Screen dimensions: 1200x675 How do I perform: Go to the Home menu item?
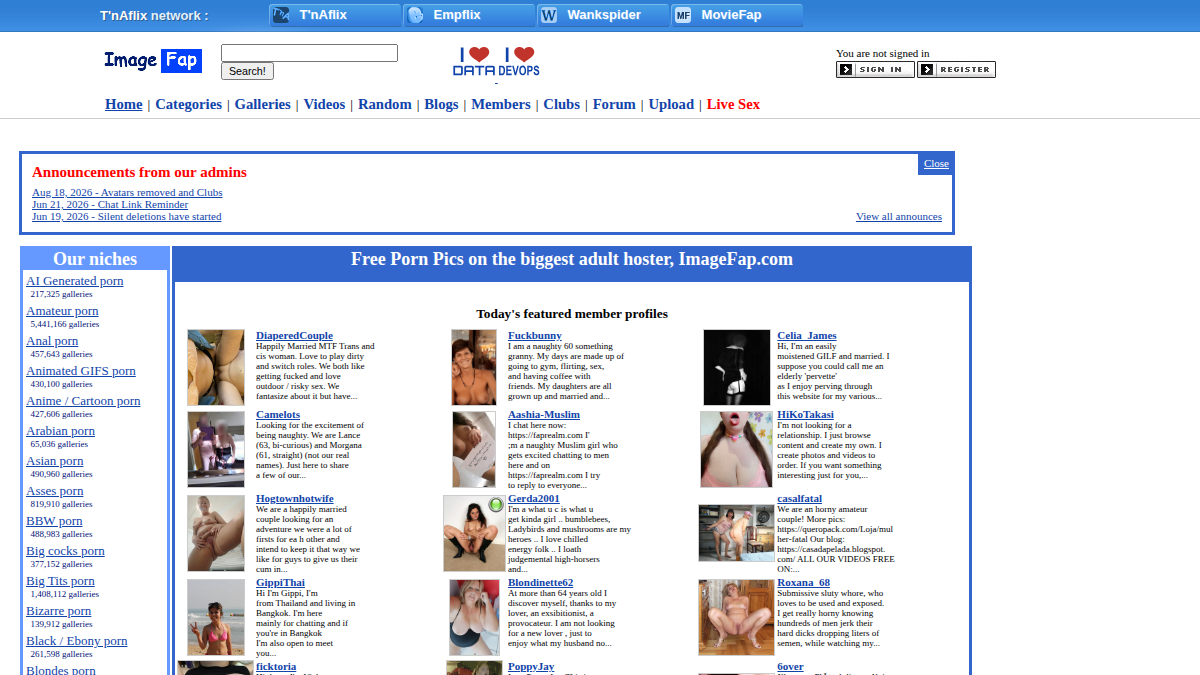pyautogui.click(x=124, y=104)
